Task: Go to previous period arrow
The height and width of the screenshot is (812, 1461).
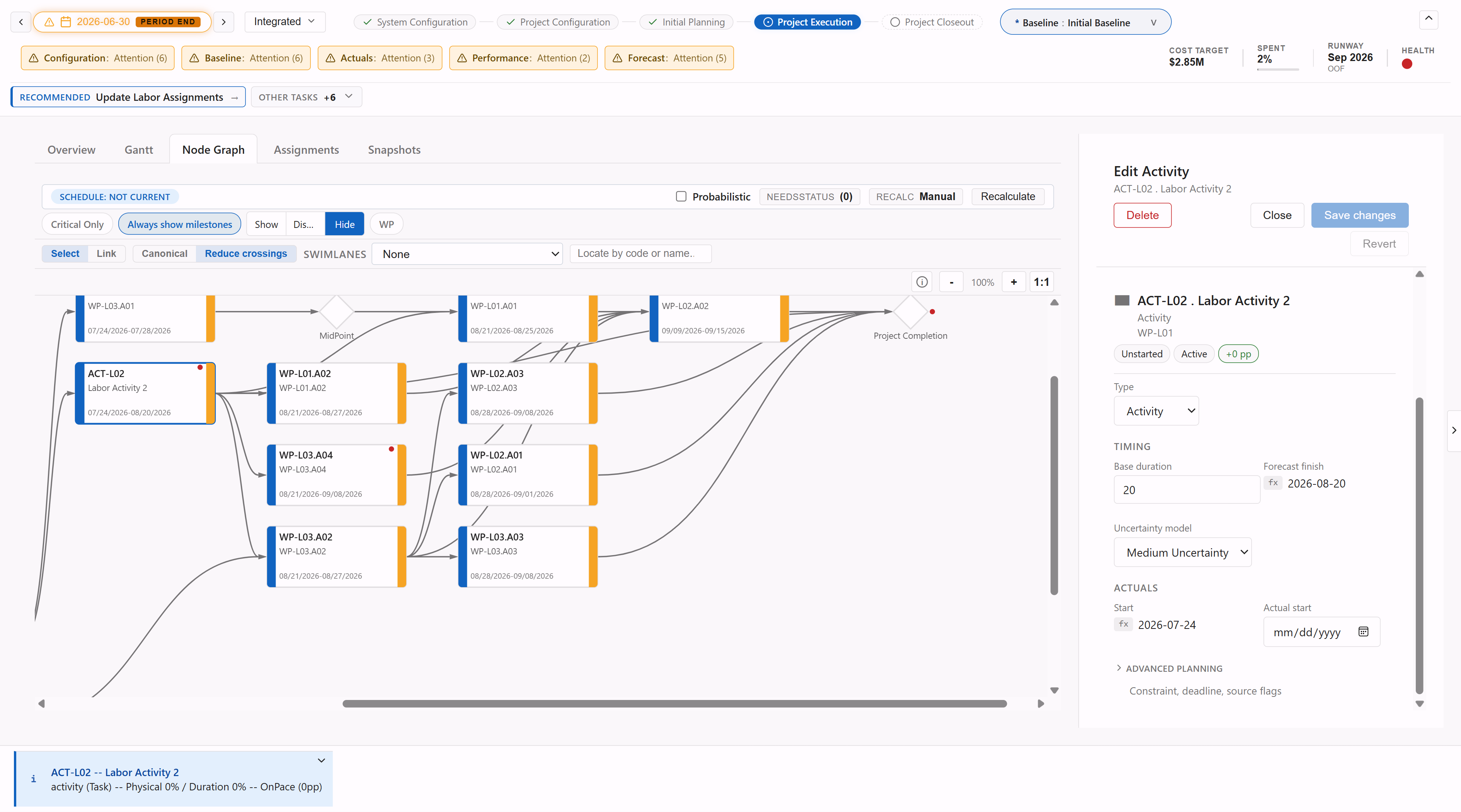Action: click(21, 22)
